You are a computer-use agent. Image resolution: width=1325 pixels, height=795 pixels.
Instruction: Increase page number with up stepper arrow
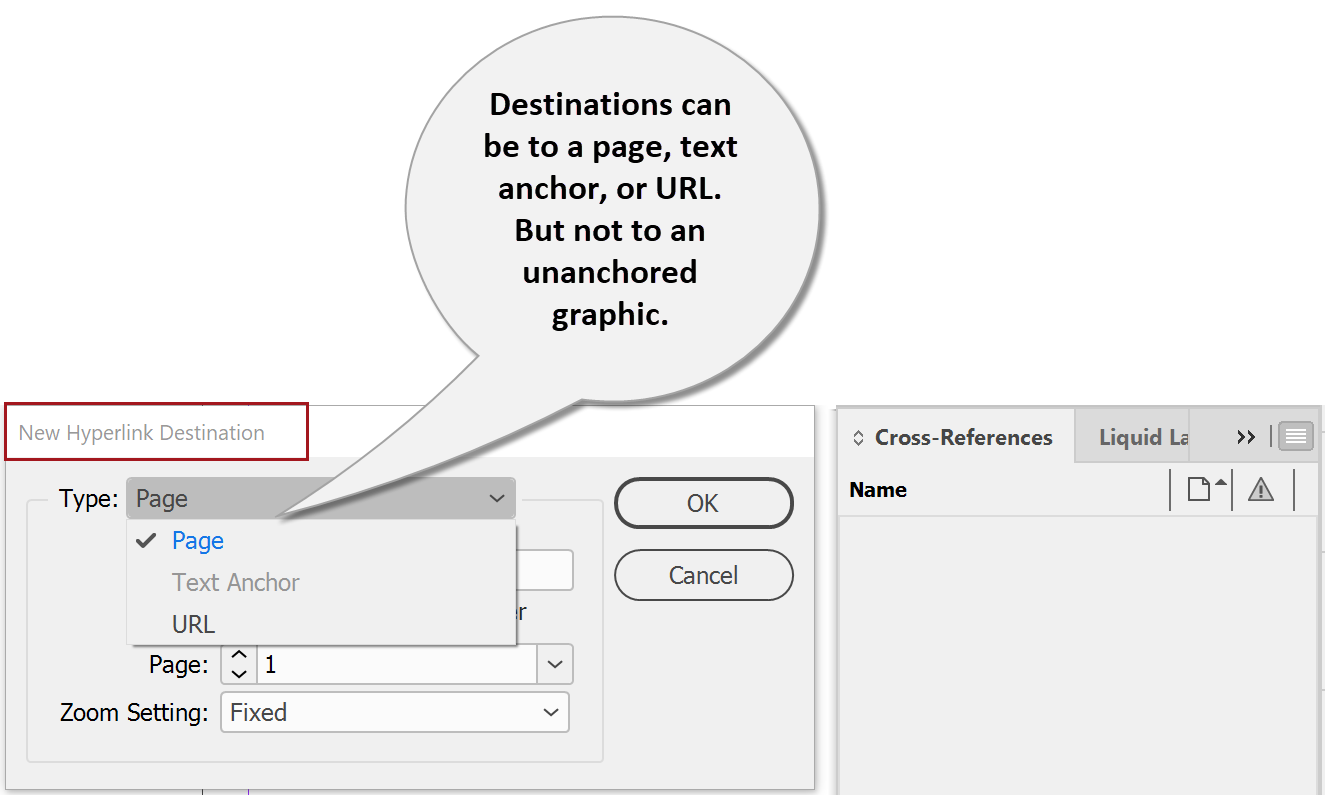[x=238, y=655]
